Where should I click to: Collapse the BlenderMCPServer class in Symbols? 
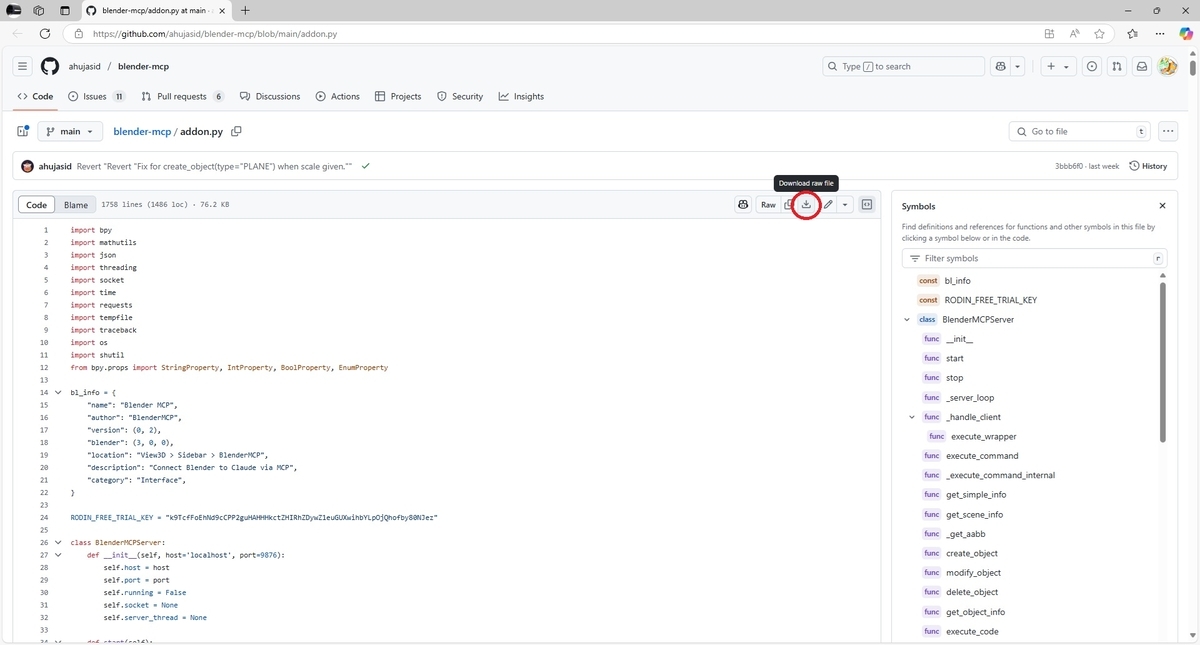(908, 319)
